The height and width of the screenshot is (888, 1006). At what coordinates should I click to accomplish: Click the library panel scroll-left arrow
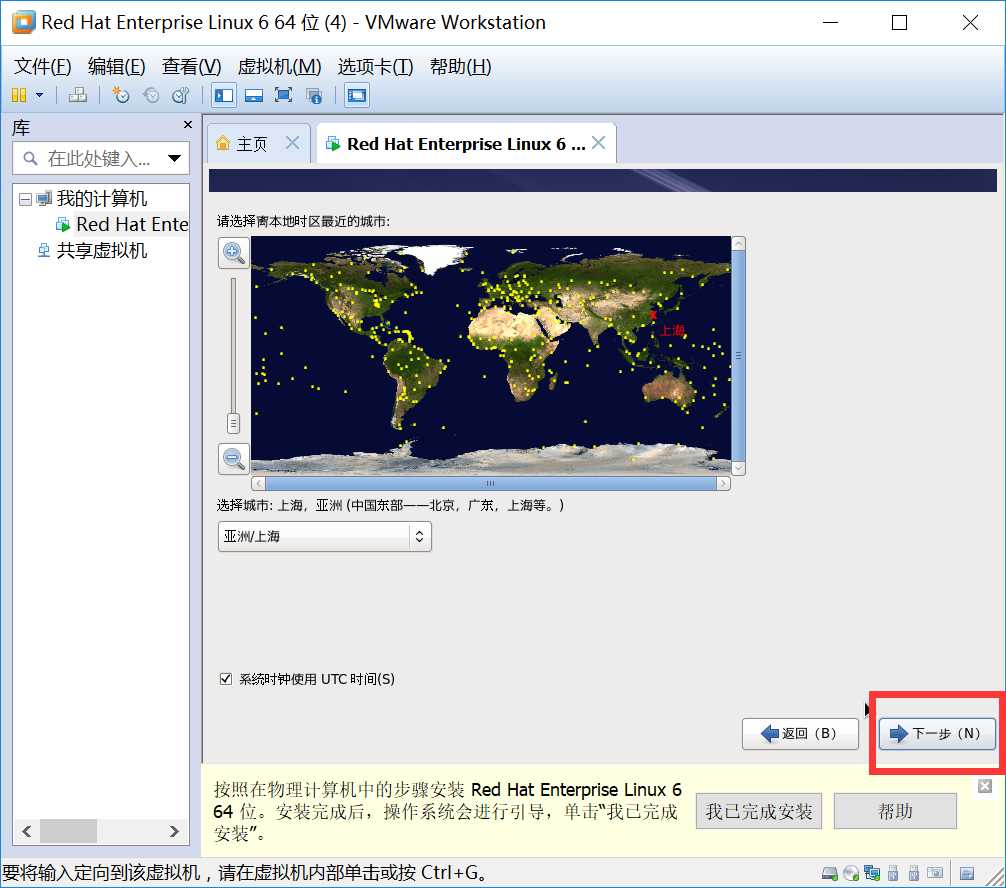pos(26,832)
